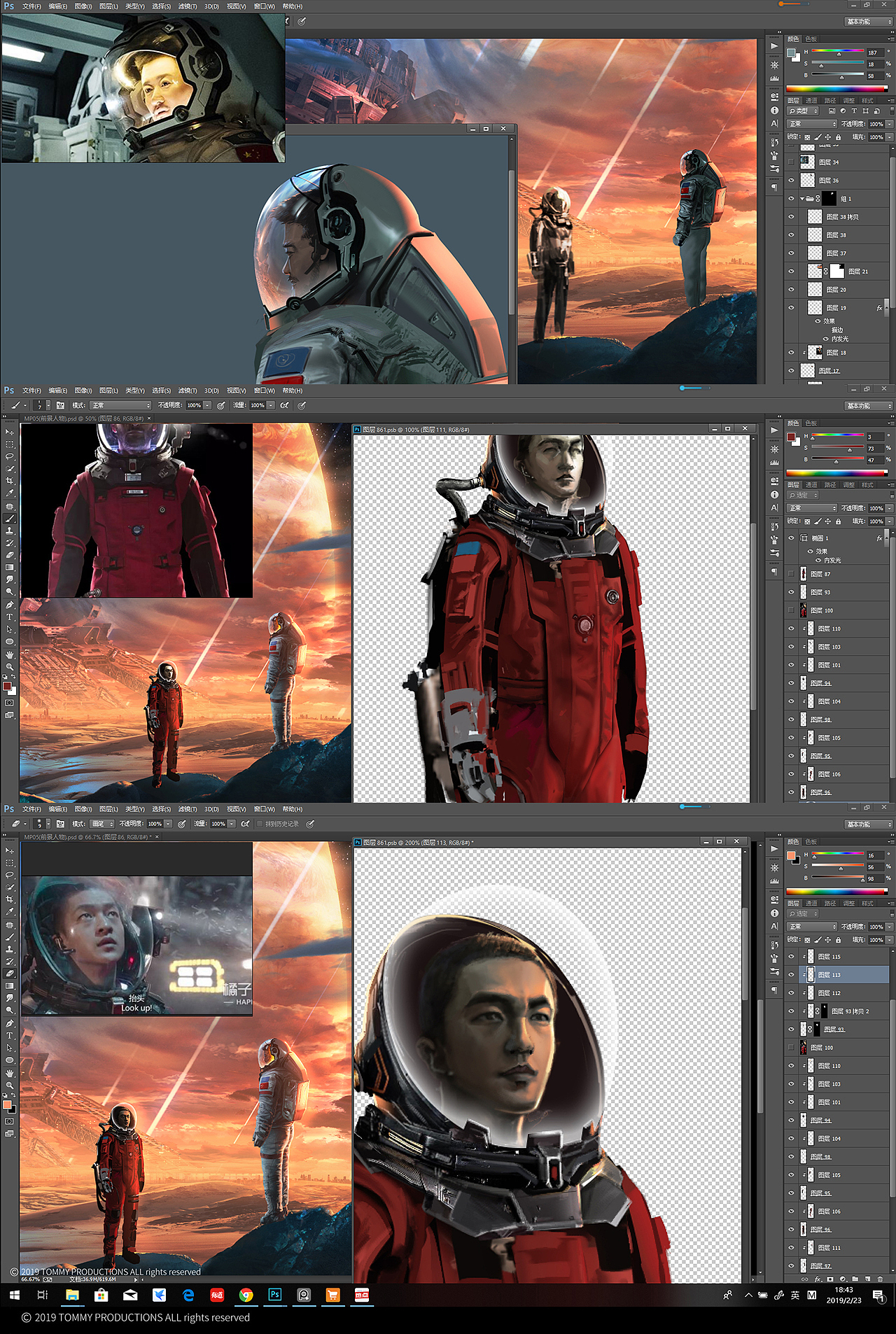Open 基本功能 workspace dropdown in bottom Photoshop window
Image resolution: width=896 pixels, height=1334 pixels.
[869, 824]
